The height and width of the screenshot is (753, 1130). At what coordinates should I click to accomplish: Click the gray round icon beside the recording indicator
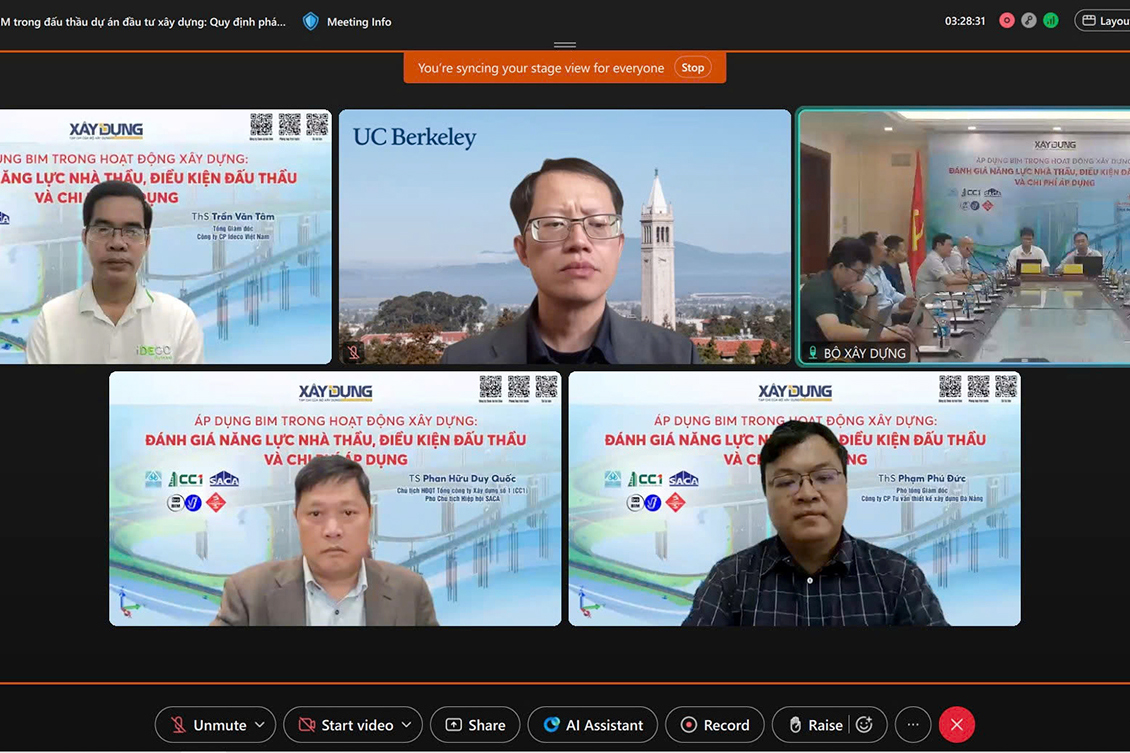(1028, 21)
